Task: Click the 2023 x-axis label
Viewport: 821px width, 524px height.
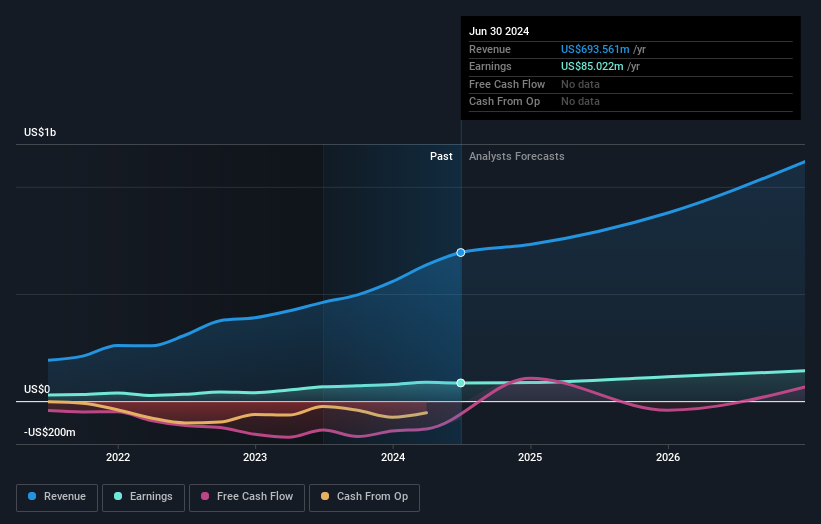Action: (x=255, y=457)
